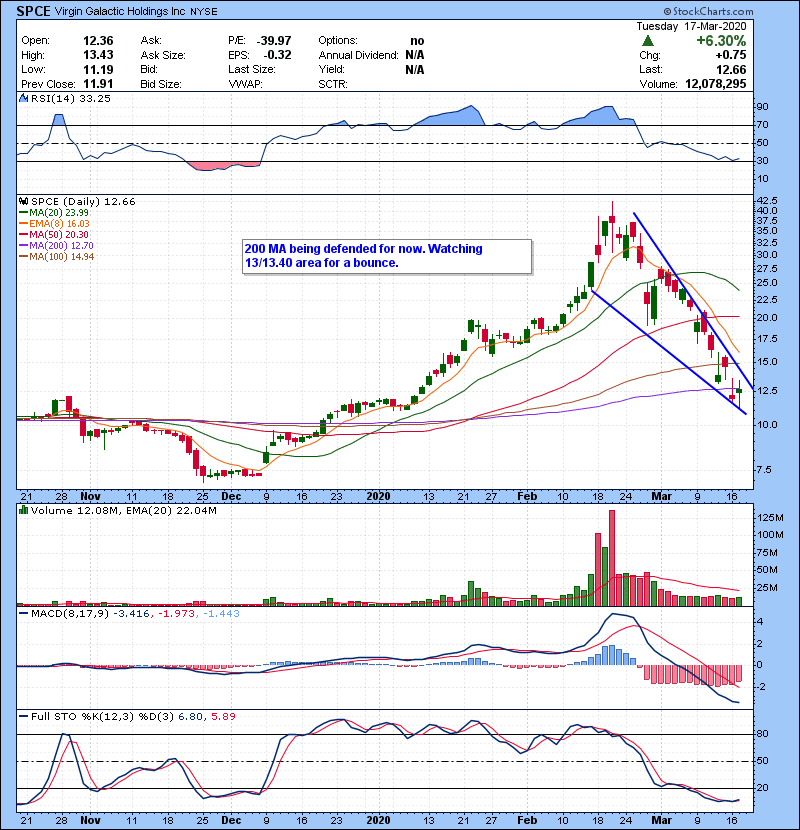
Task: Click the 80 mark on the stochastic scale
Action: pyautogui.click(x=762, y=734)
